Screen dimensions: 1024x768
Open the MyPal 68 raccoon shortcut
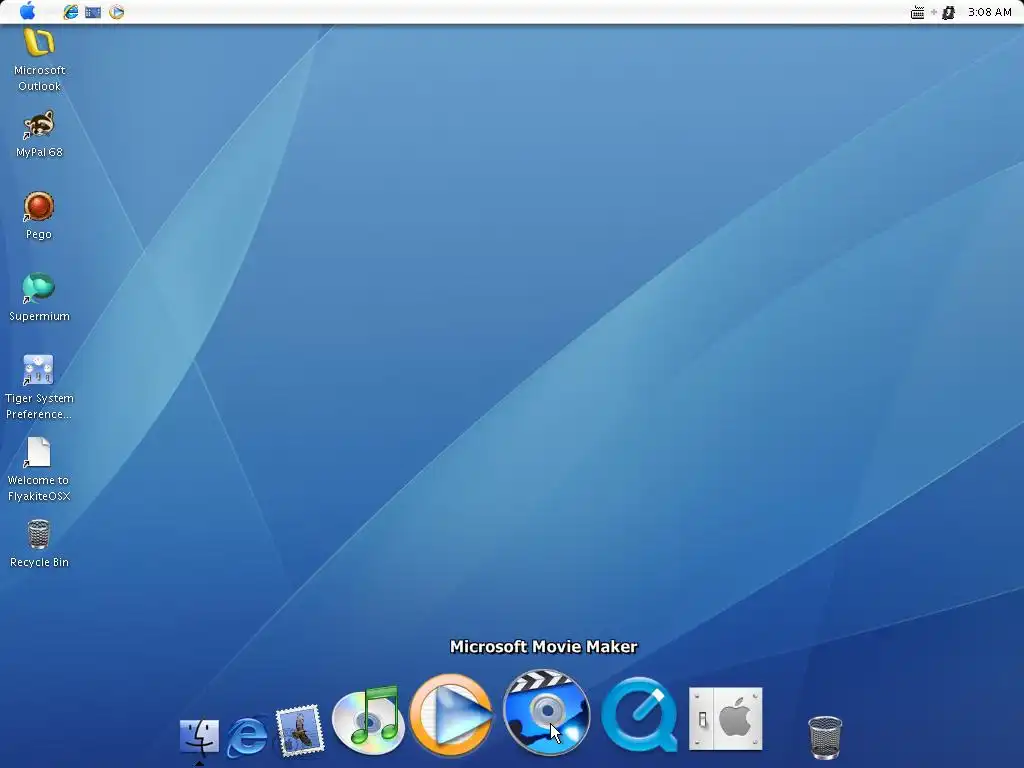pyautogui.click(x=39, y=134)
